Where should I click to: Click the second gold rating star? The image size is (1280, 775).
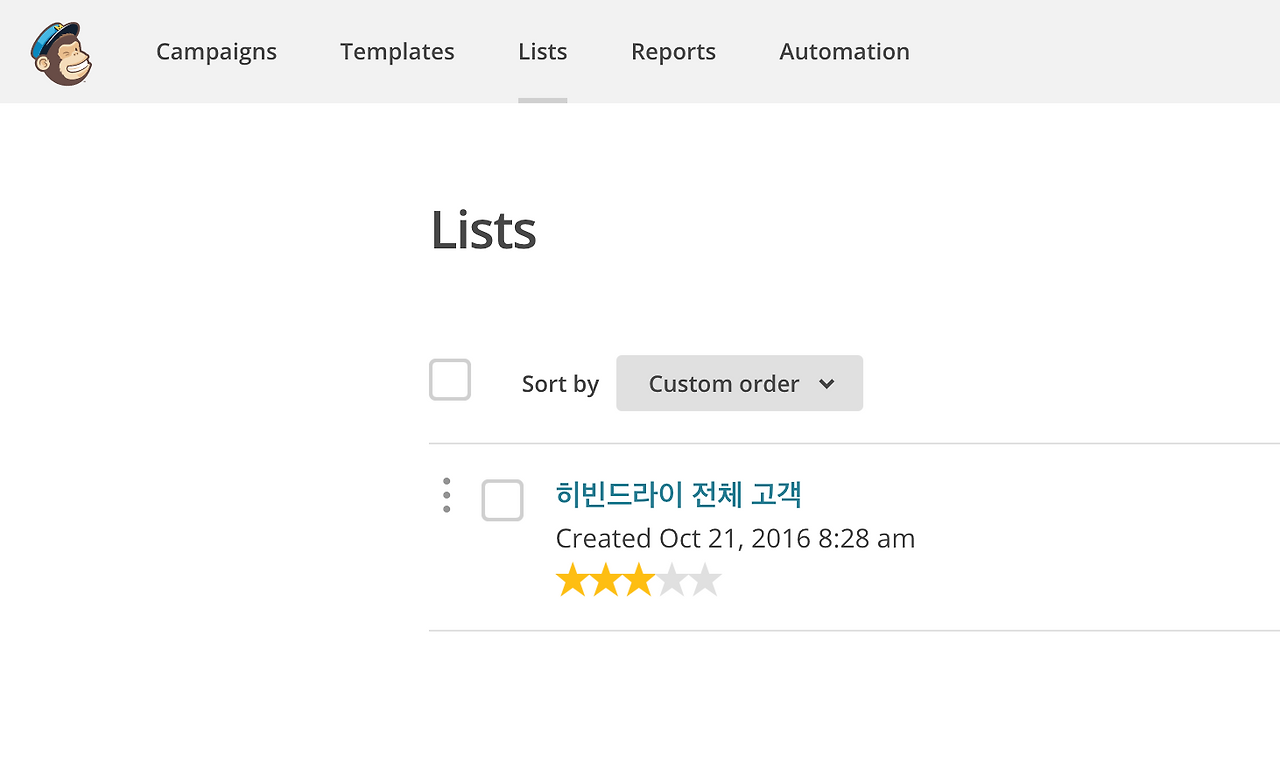pyautogui.click(x=606, y=580)
